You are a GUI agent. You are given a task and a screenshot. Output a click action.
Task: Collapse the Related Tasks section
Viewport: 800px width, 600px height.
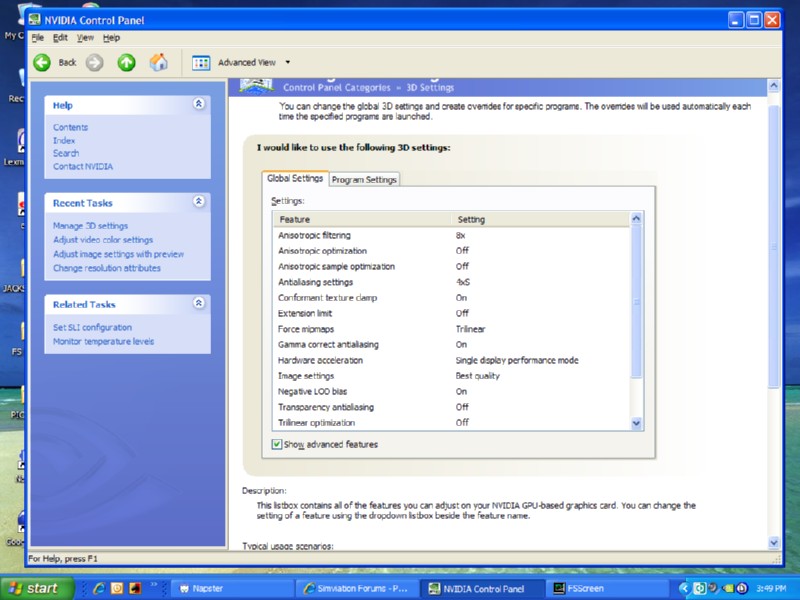[x=198, y=303]
